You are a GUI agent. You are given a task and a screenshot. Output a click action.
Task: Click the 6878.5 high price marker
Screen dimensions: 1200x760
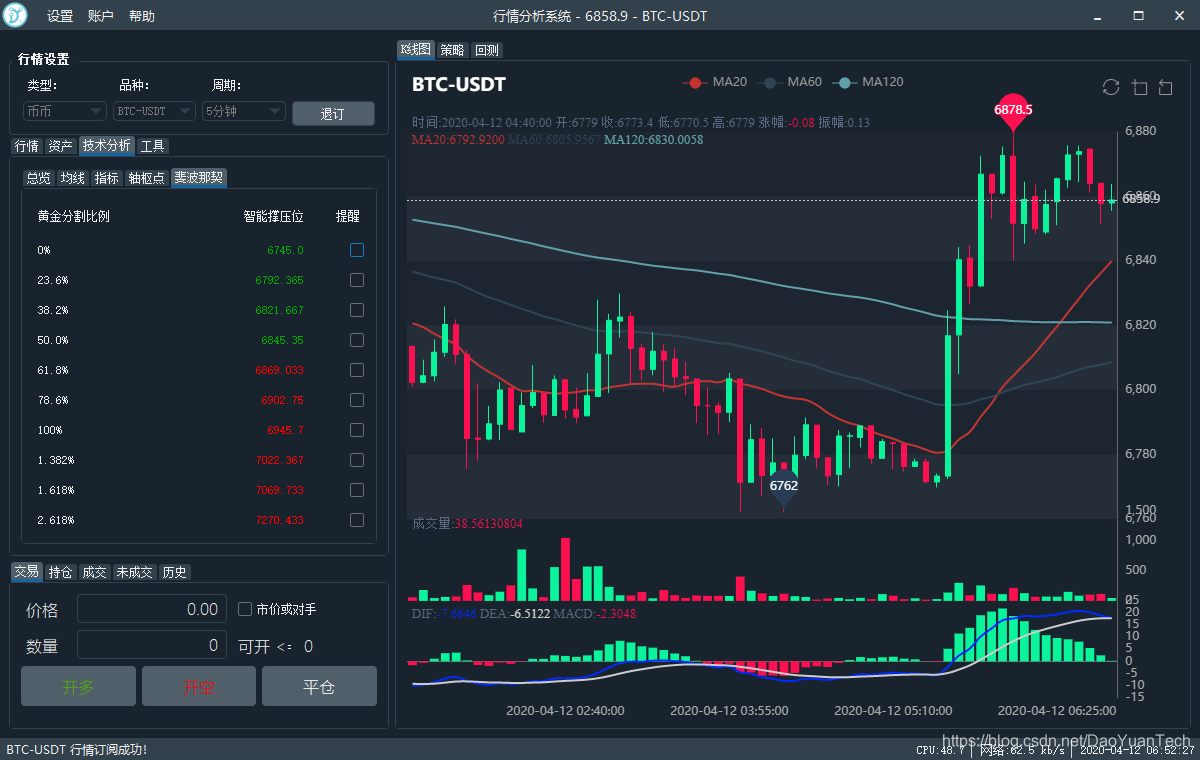click(x=1013, y=109)
